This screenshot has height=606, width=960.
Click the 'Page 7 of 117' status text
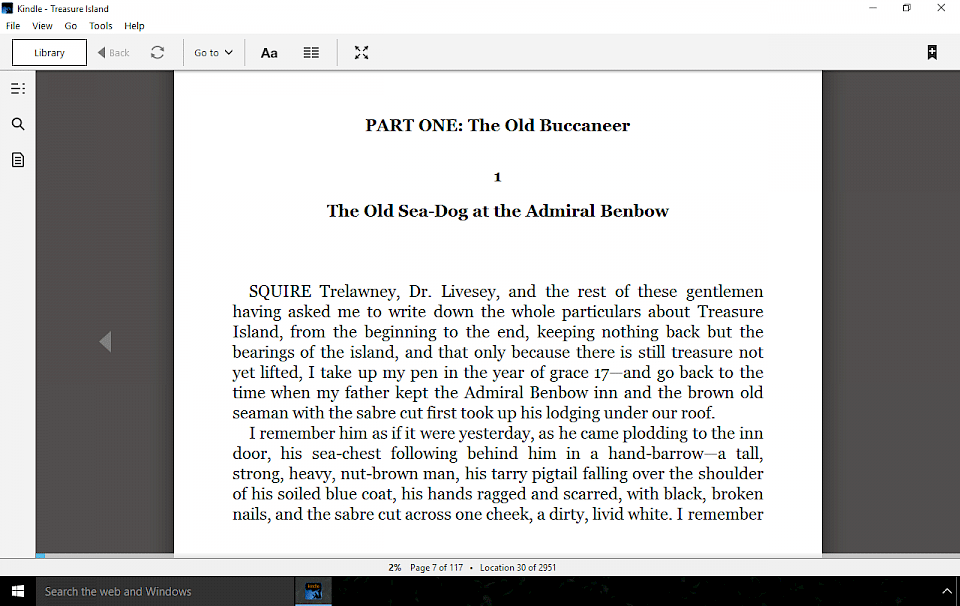tap(437, 567)
